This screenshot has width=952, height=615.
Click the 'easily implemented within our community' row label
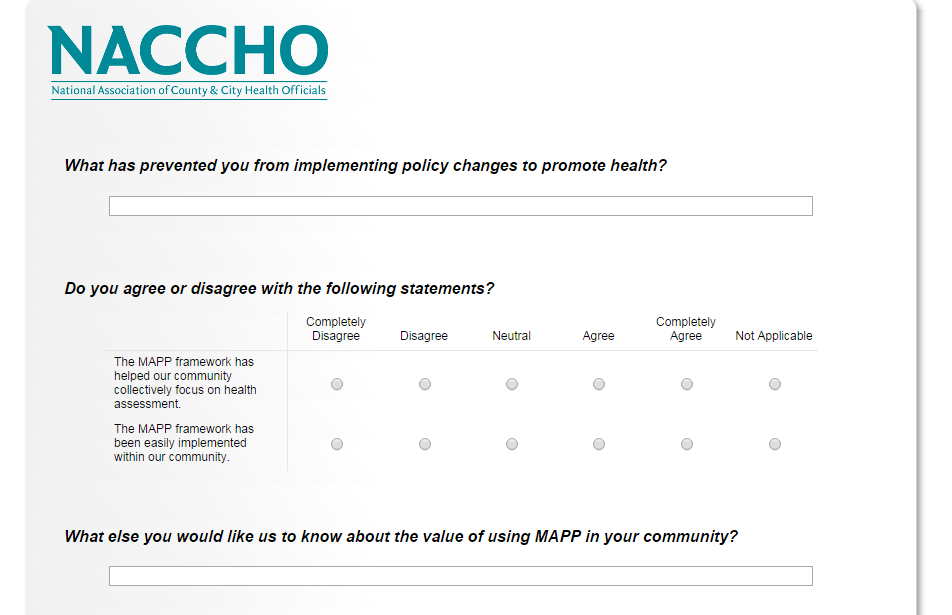[x=184, y=443]
